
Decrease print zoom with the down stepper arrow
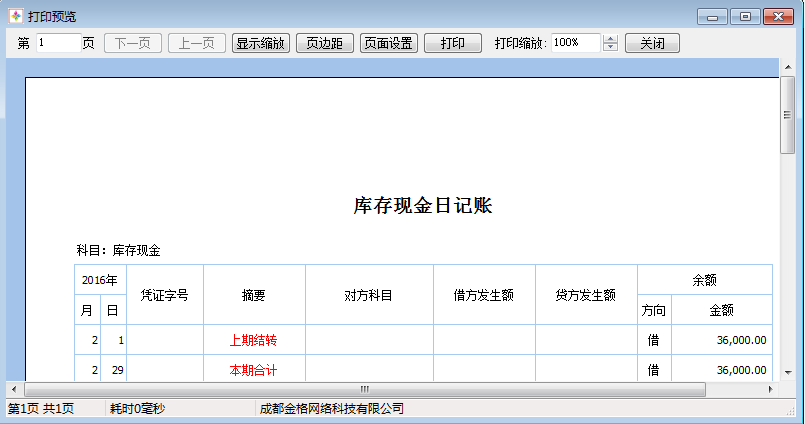pyautogui.click(x=611, y=48)
